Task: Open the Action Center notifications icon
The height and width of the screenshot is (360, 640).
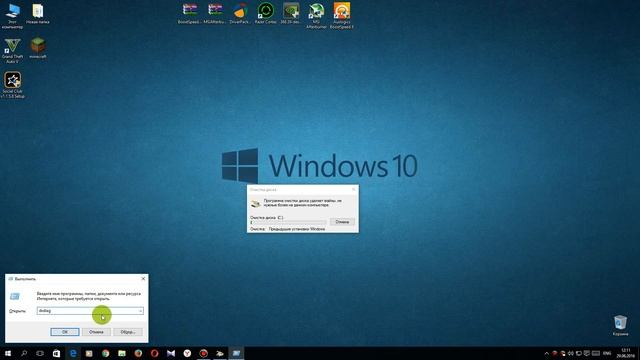Action: click(x=587, y=353)
